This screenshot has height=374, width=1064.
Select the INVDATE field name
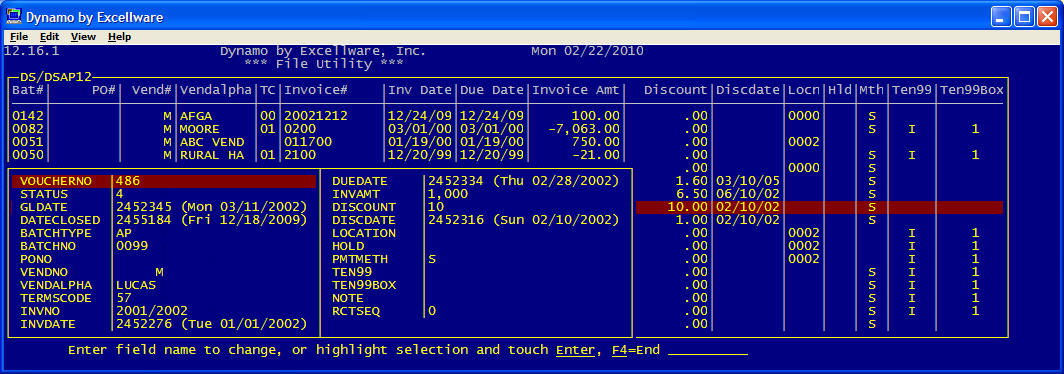(47, 324)
